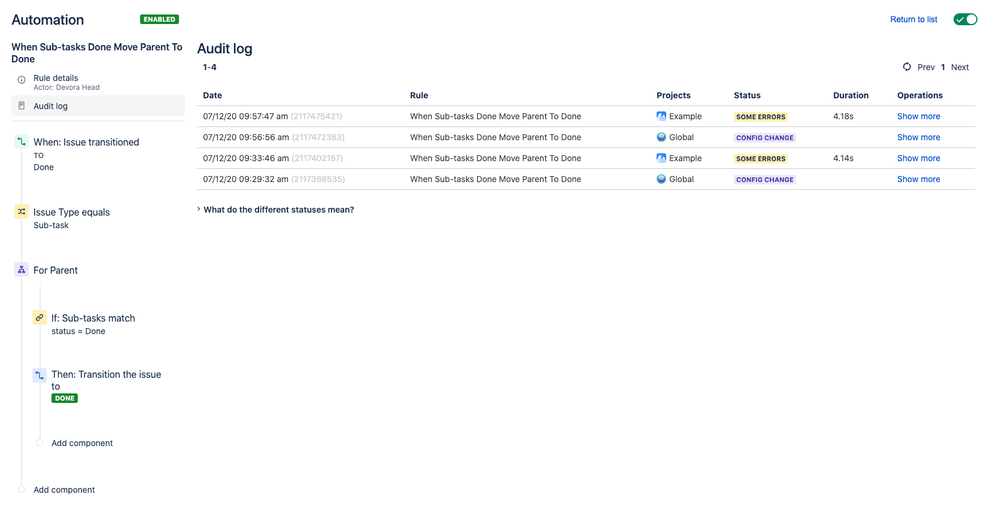Click date 07/12/20 09:57:47 am
Viewport: 999px width, 515px height.
click(x=245, y=116)
